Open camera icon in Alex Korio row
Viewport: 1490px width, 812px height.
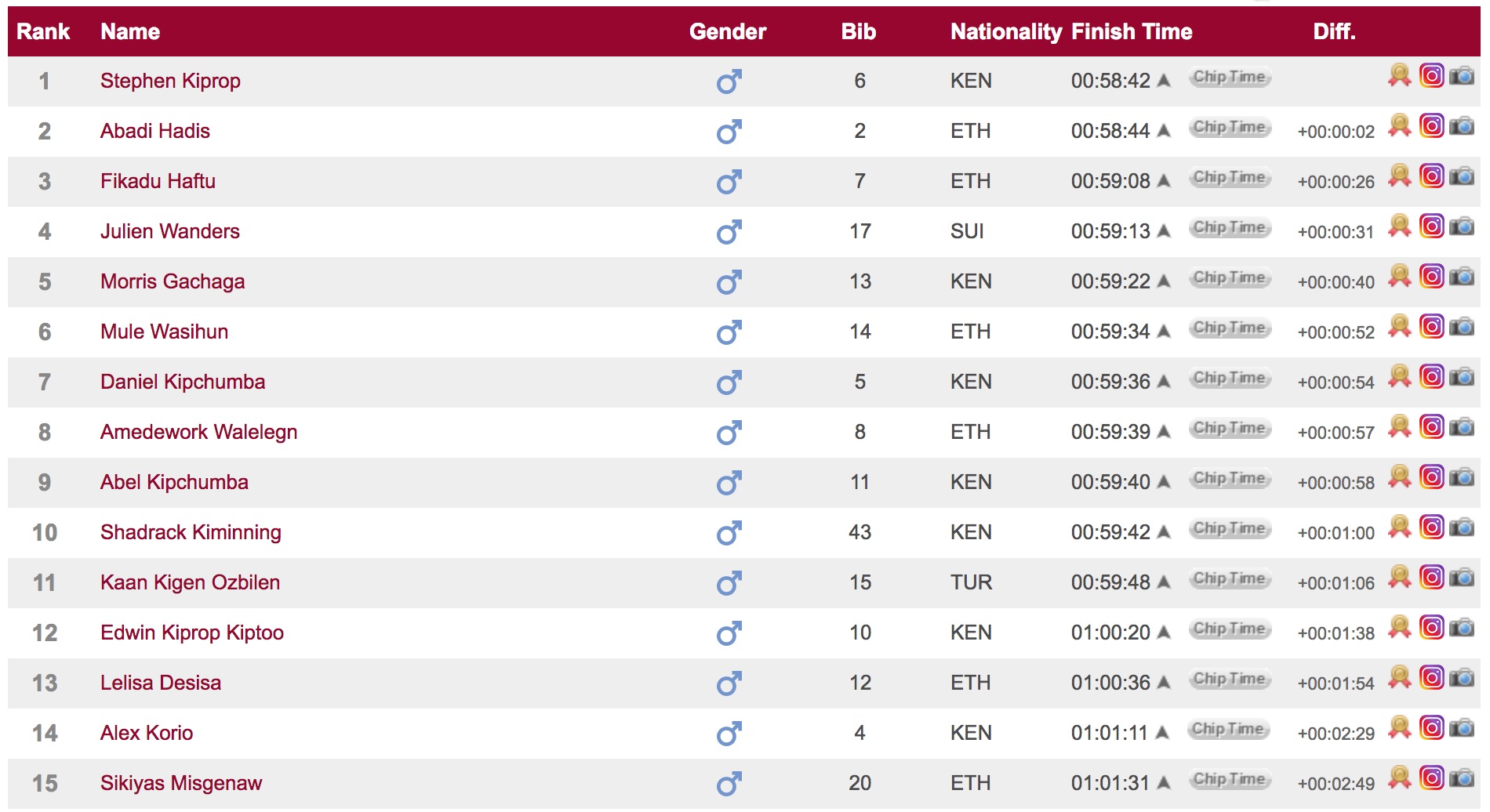click(1462, 727)
